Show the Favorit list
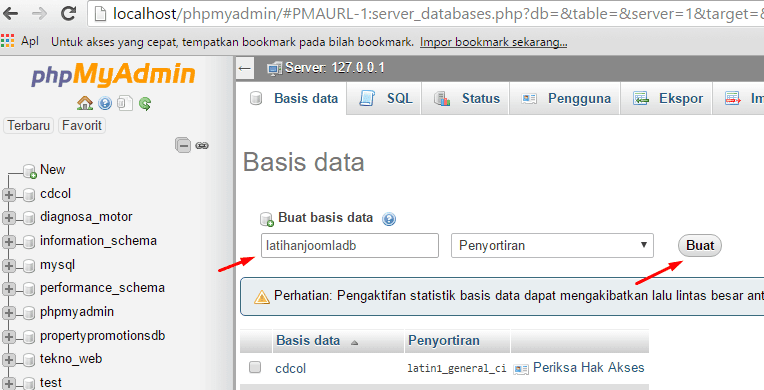Image resolution: width=764 pixels, height=390 pixels. tap(82, 125)
